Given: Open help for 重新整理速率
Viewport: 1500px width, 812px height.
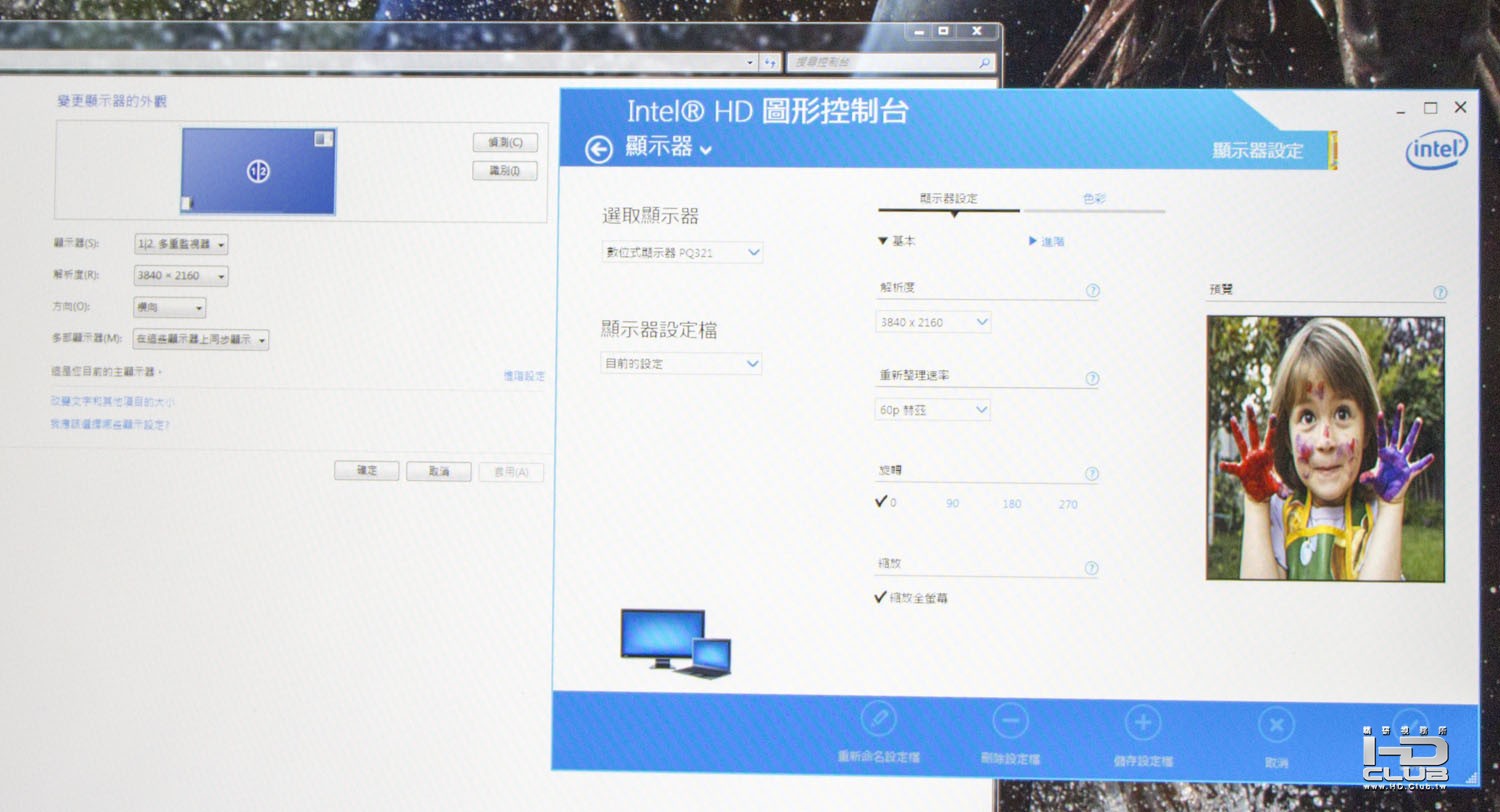Looking at the screenshot, I should pyautogui.click(x=1092, y=379).
